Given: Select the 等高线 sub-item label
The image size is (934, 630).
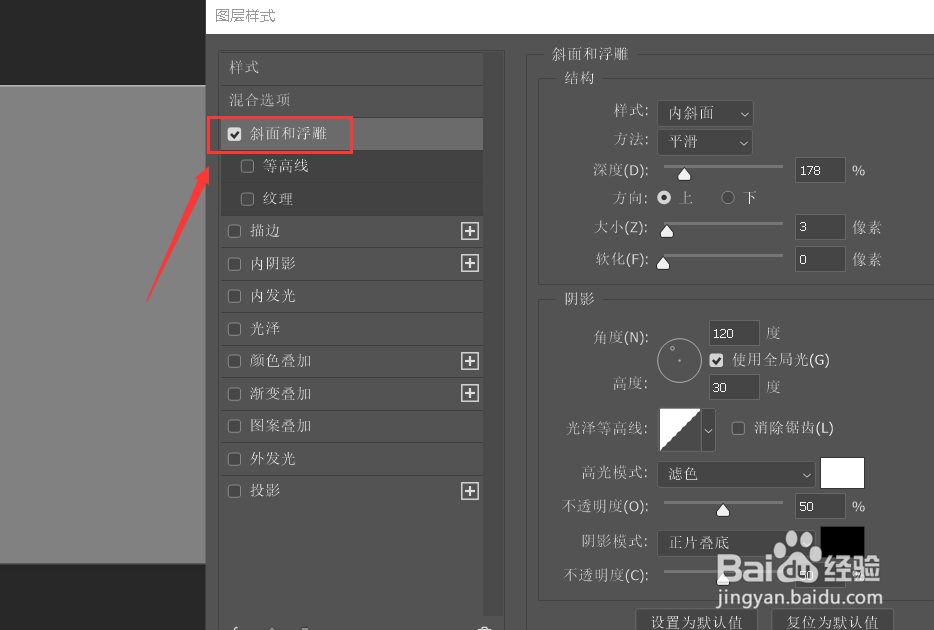Looking at the screenshot, I should point(286,166).
